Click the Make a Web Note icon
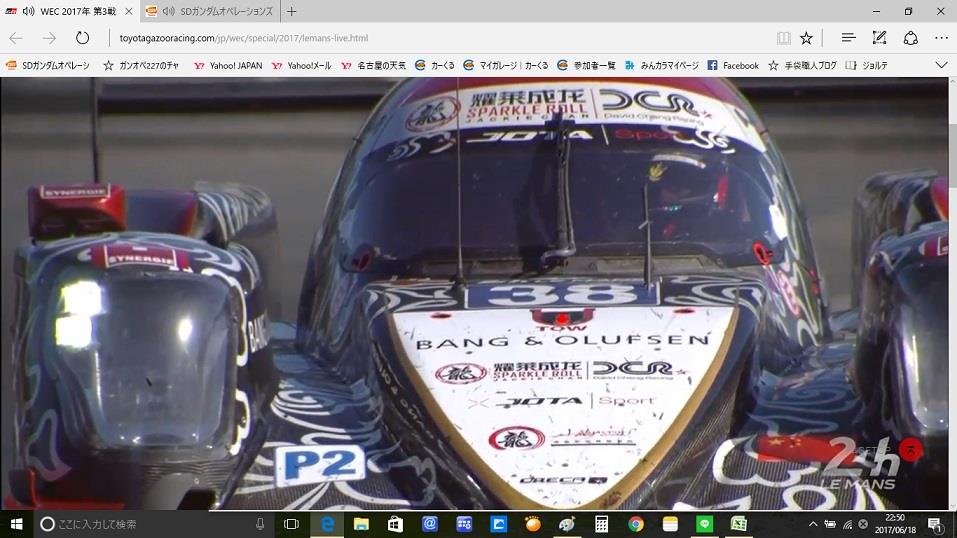Screen dimensions: 957x538 pos(879,38)
